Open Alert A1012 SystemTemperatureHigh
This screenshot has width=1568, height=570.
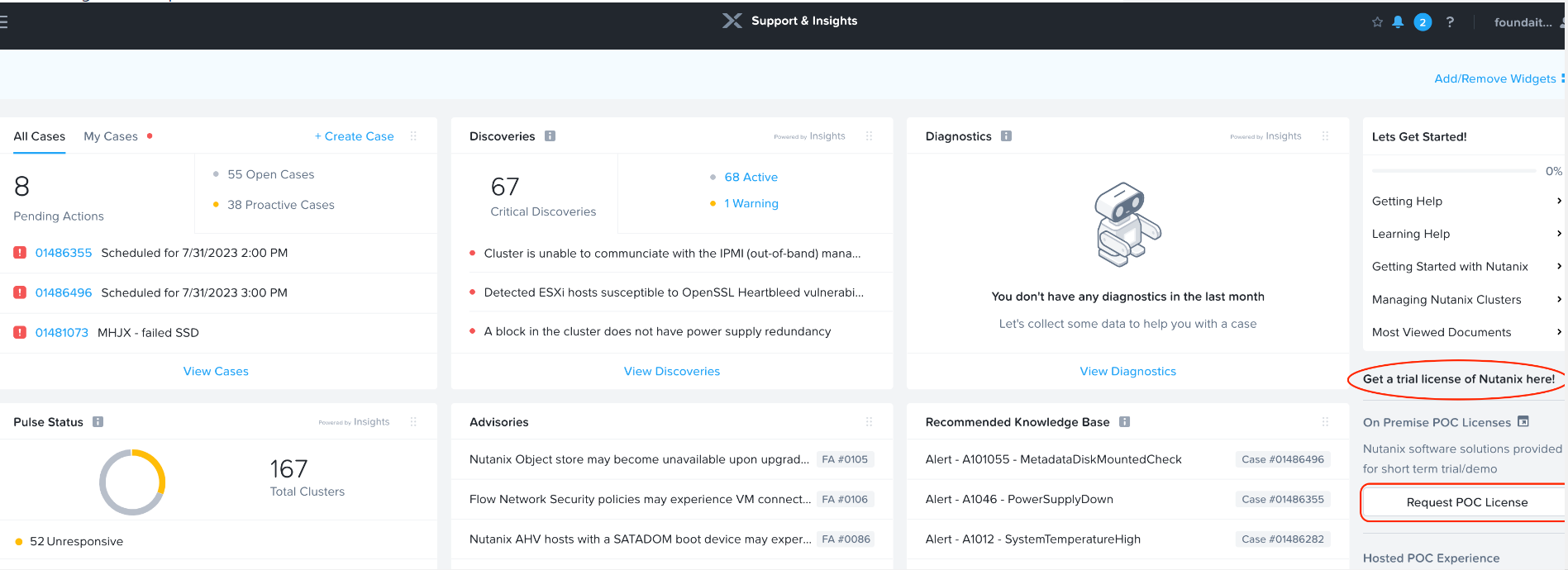click(1033, 539)
